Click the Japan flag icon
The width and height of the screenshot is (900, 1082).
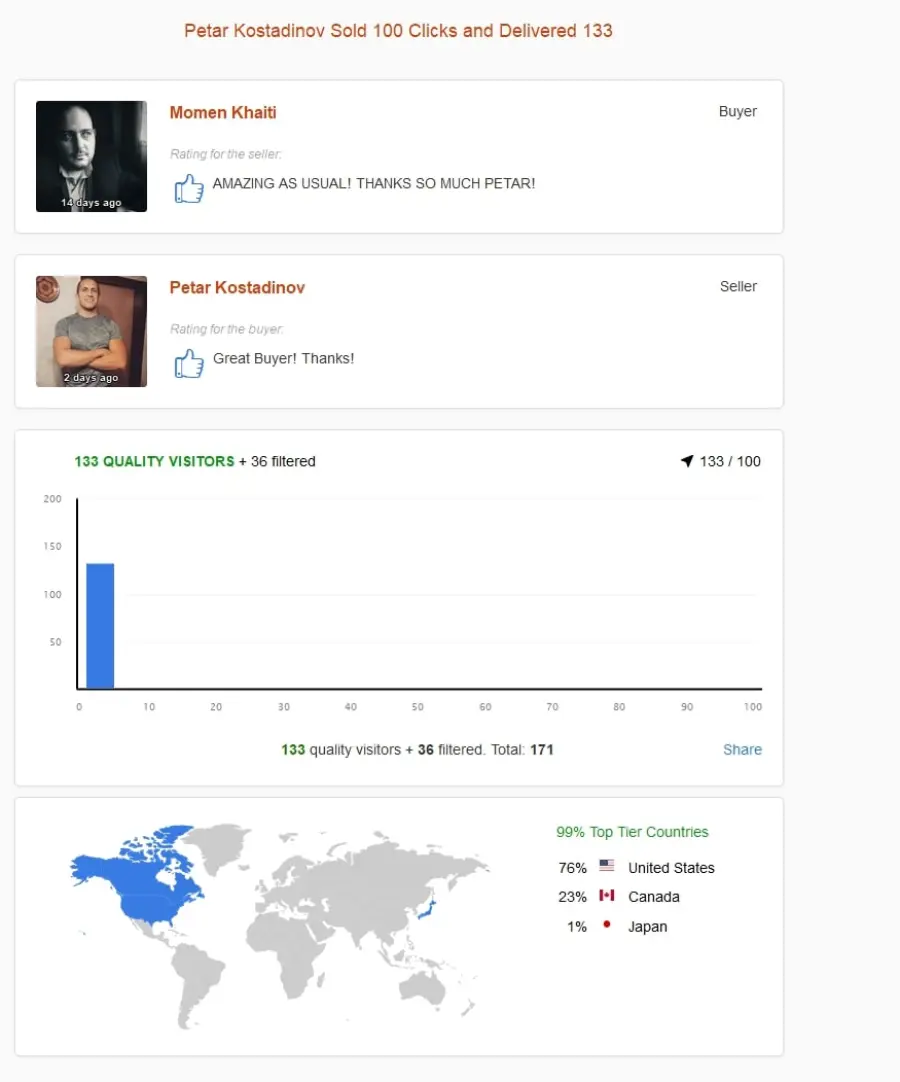pyautogui.click(x=607, y=924)
